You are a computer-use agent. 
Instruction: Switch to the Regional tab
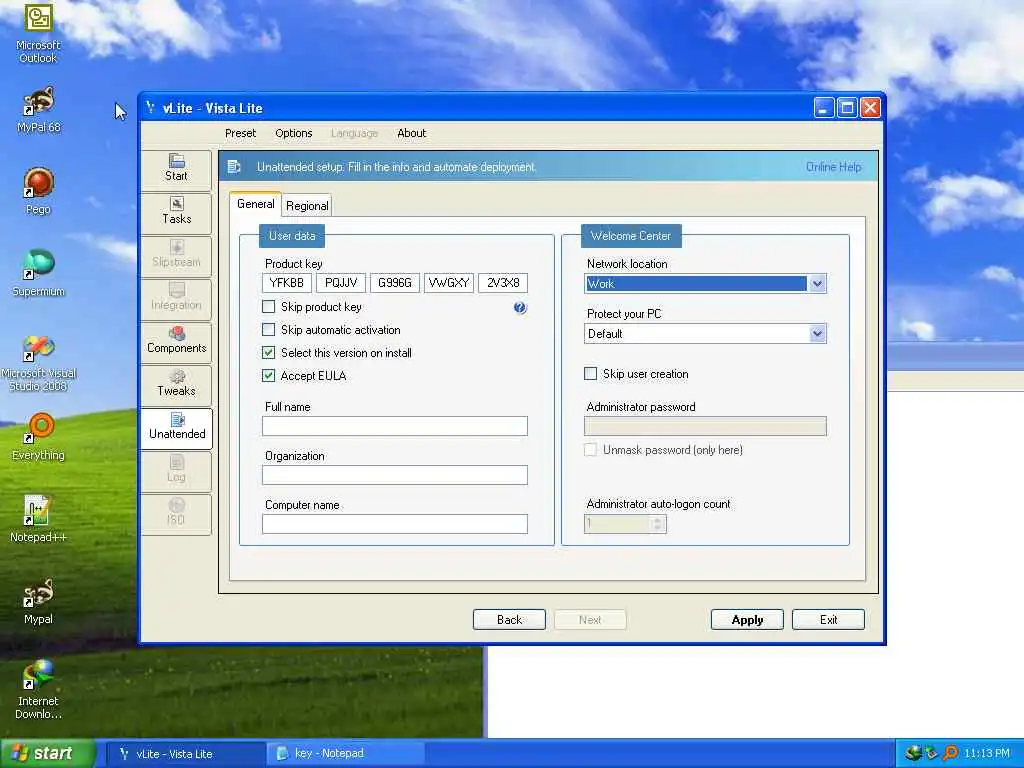(307, 206)
